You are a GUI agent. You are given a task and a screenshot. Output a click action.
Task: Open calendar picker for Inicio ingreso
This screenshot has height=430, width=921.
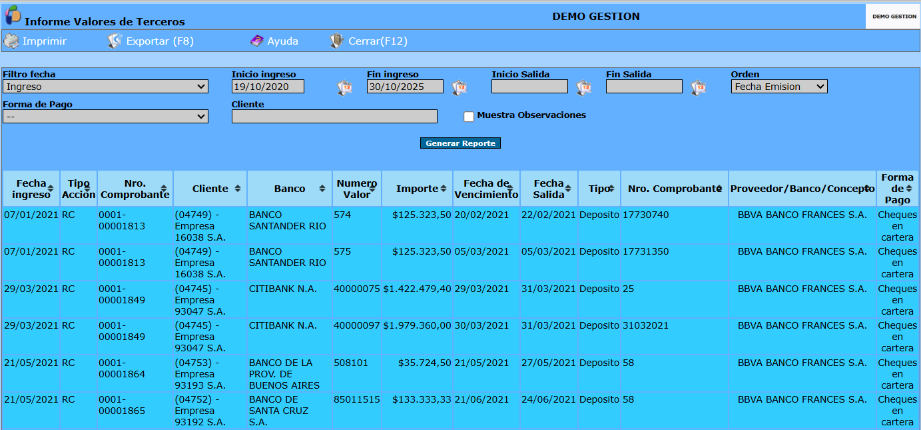pyautogui.click(x=344, y=88)
